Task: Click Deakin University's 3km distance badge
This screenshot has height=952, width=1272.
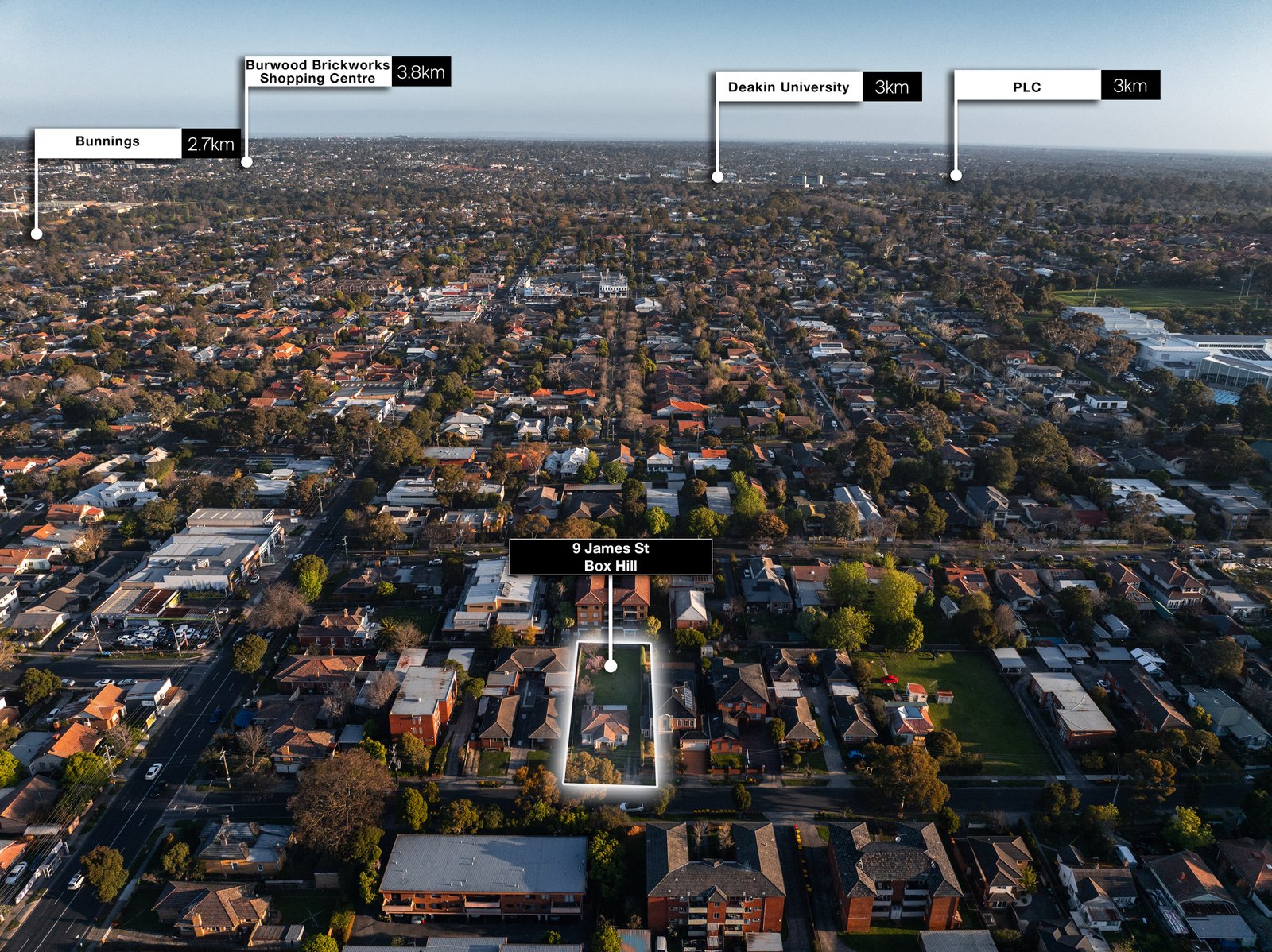Action: click(891, 87)
